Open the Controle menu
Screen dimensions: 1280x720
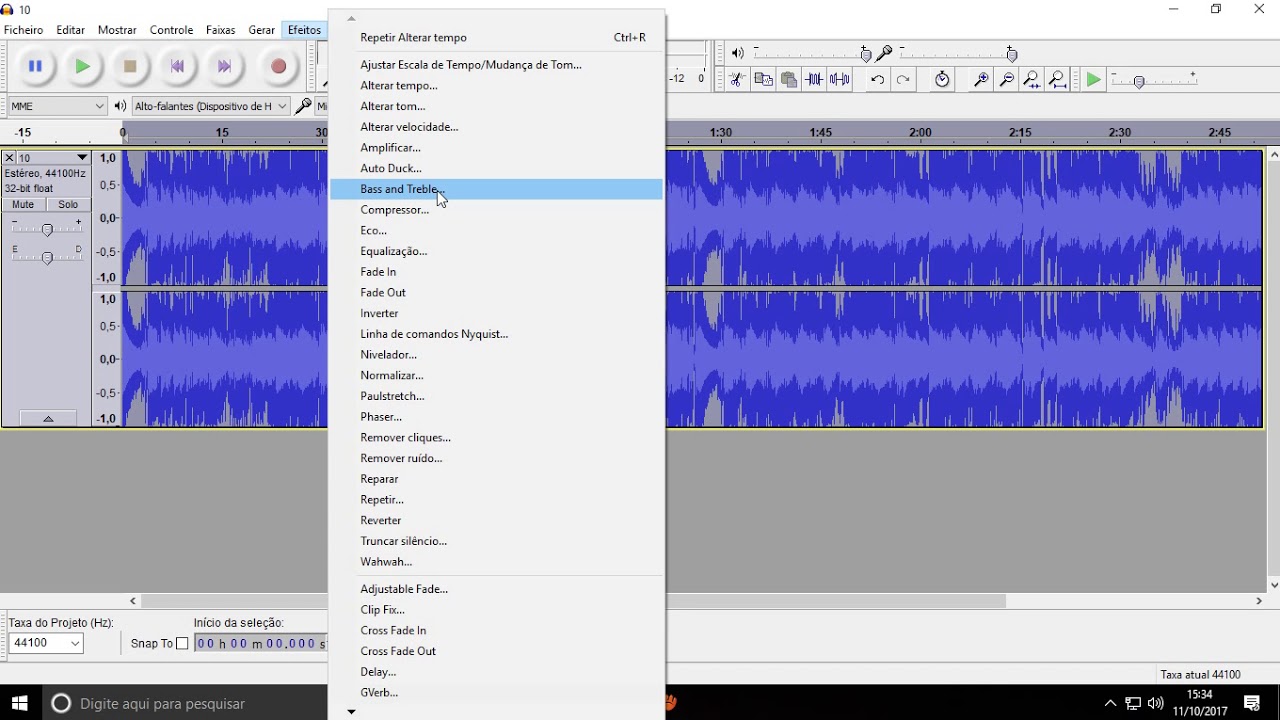[171, 30]
